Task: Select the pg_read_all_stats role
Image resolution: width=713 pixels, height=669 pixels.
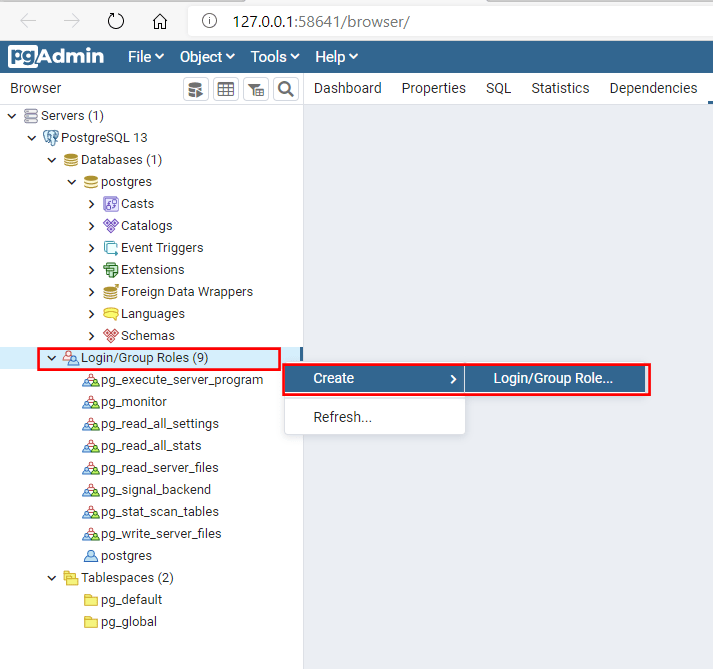Action: pyautogui.click(x=151, y=446)
